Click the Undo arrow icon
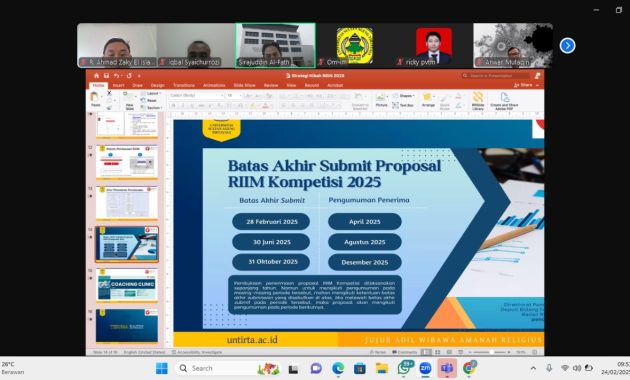 pos(116,76)
